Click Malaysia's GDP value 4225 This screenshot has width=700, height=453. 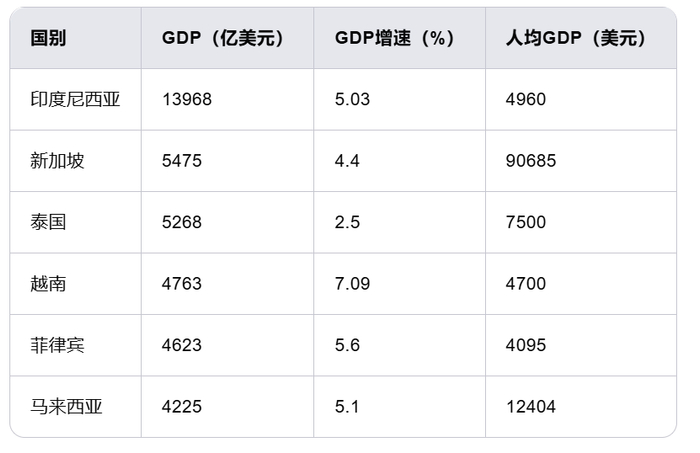pos(182,407)
